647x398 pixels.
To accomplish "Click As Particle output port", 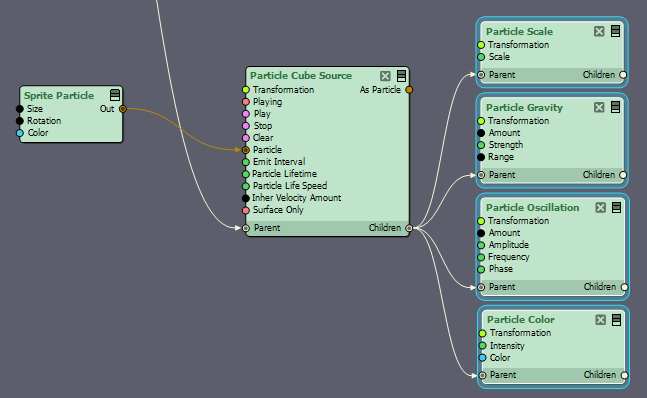I will (x=409, y=90).
